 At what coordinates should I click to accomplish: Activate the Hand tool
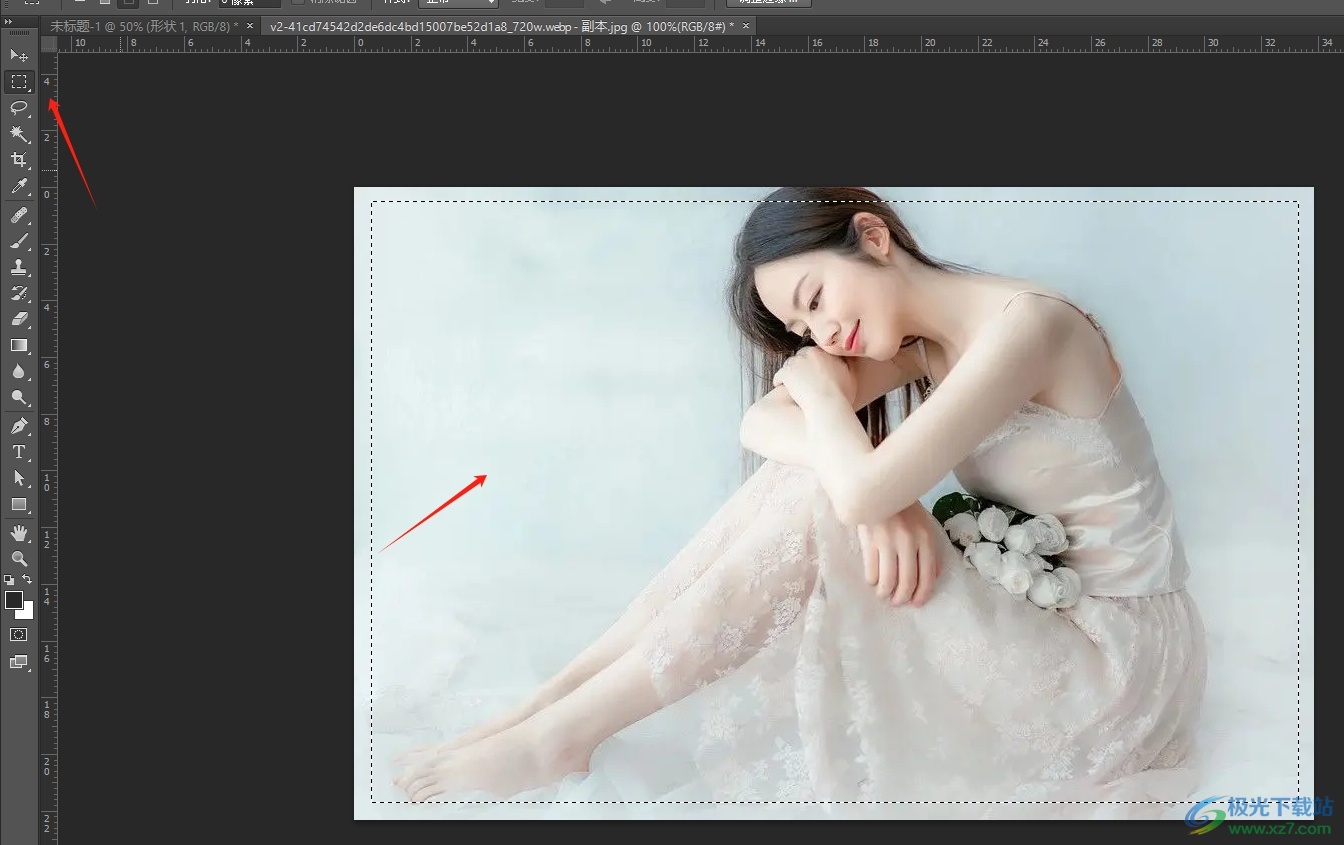pyautogui.click(x=18, y=533)
